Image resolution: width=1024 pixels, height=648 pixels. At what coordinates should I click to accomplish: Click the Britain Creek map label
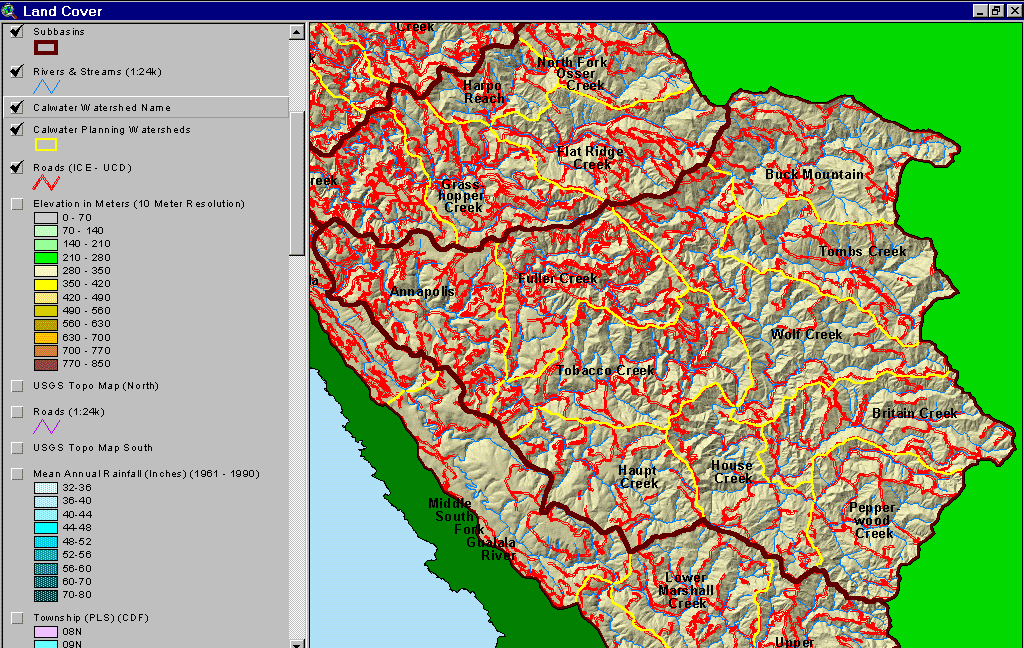click(x=914, y=413)
